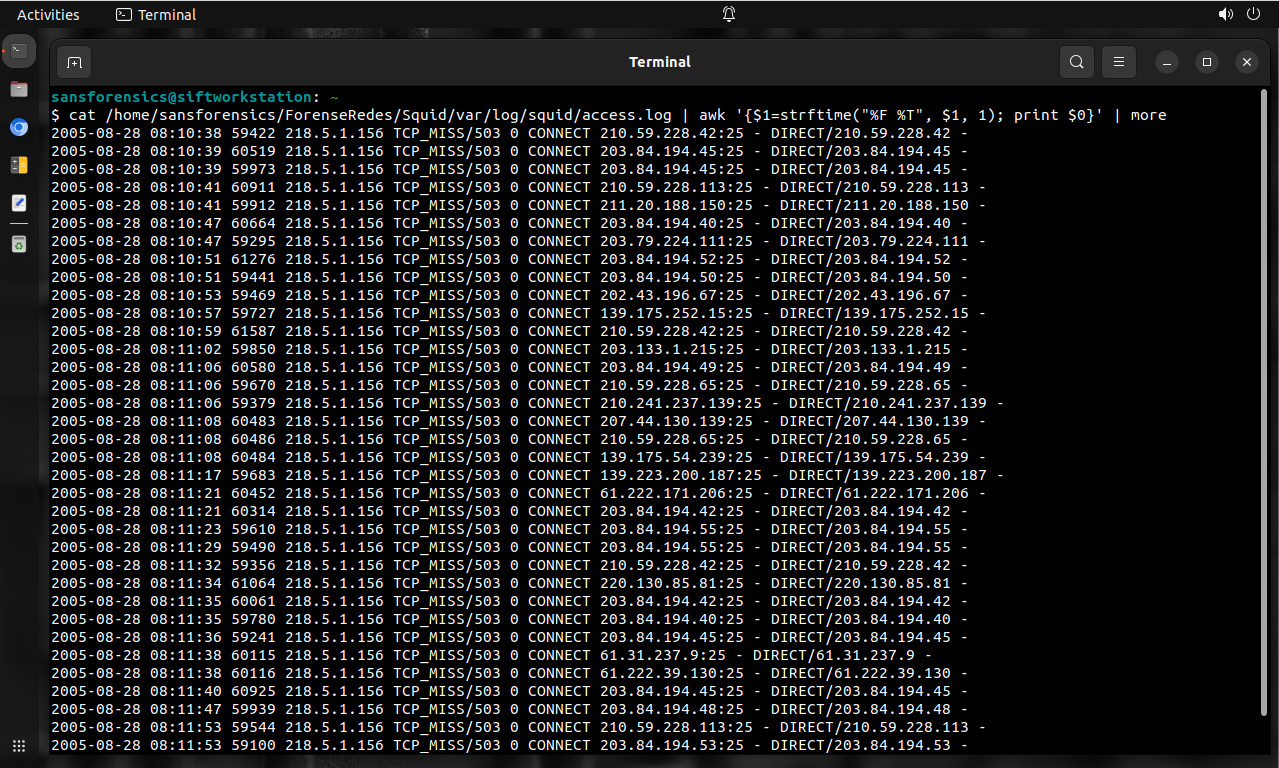Launch the Calculator from the dock

[19, 165]
